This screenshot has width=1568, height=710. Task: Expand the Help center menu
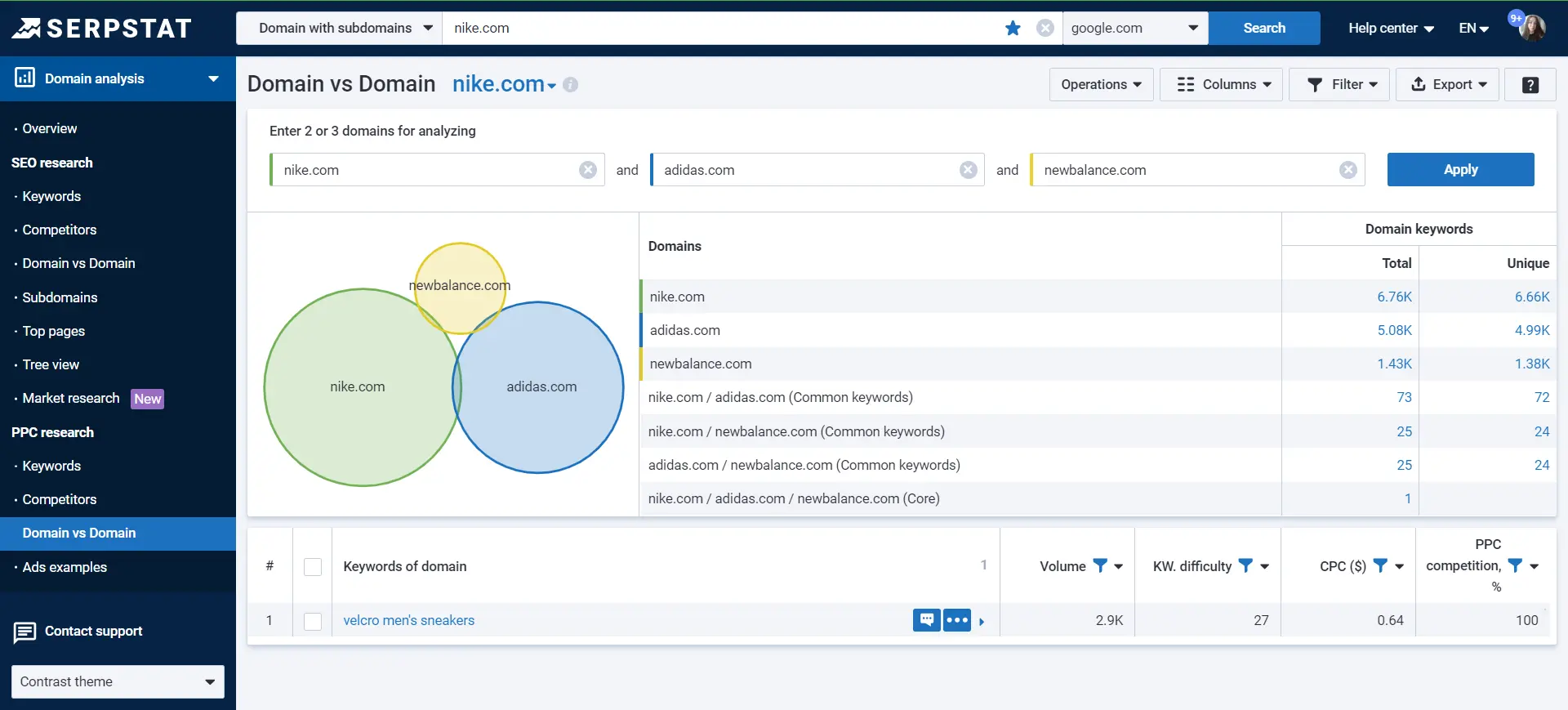pyautogui.click(x=1391, y=28)
